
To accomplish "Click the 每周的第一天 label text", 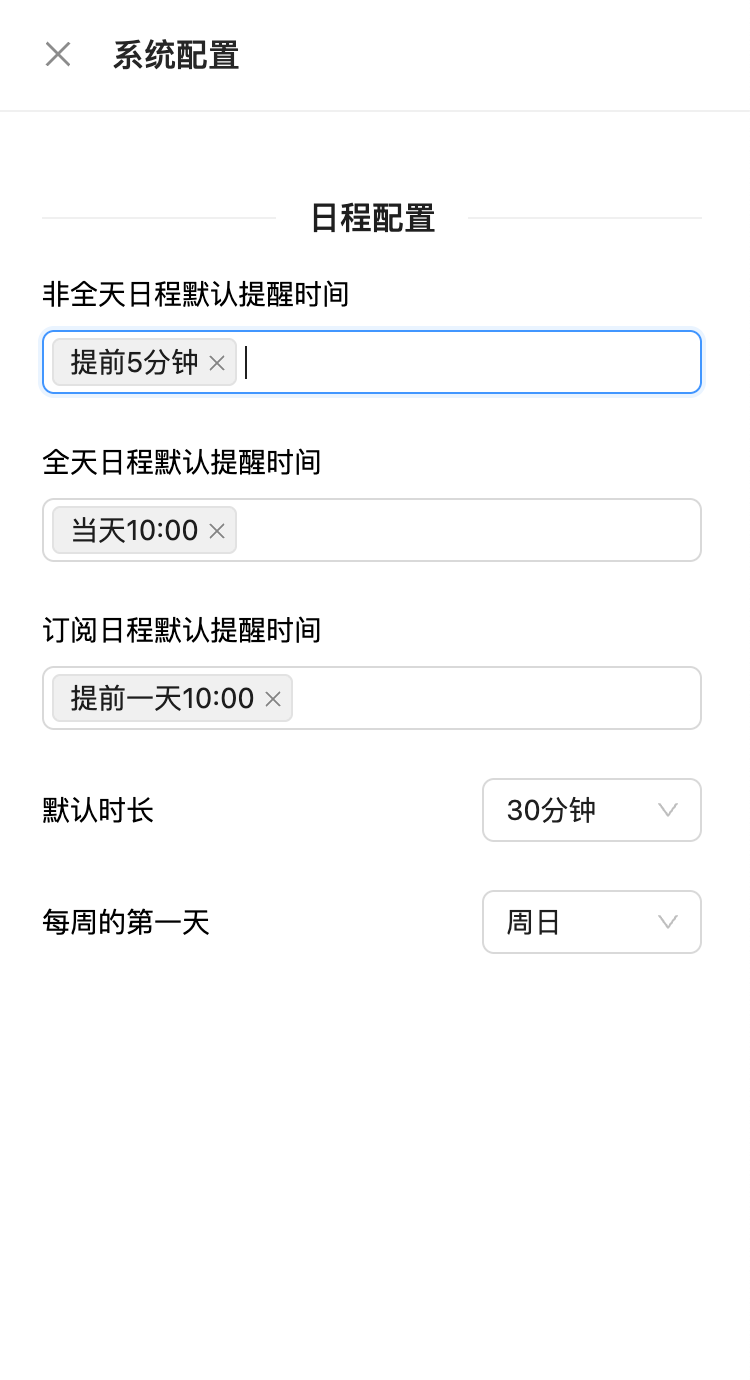I will pyautogui.click(x=126, y=922).
